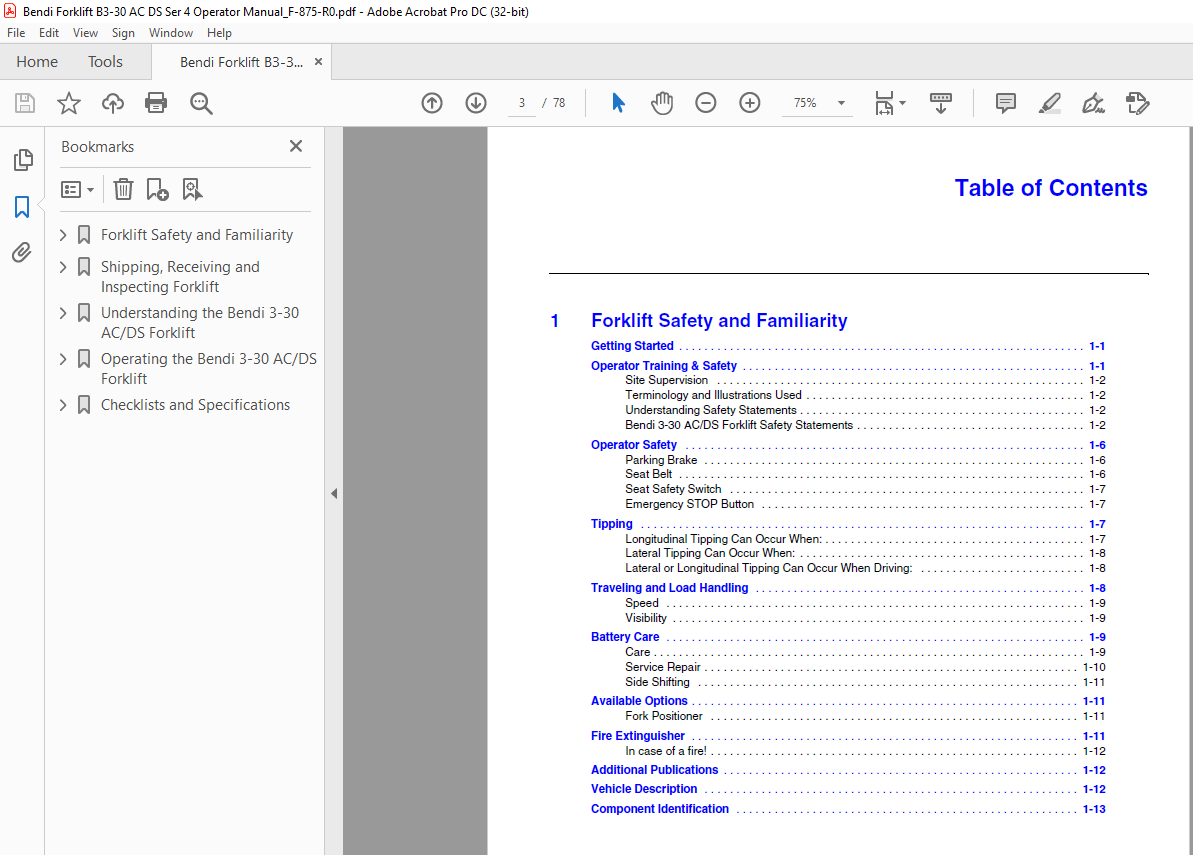
Task: Add a new bookmark
Action: point(157,189)
